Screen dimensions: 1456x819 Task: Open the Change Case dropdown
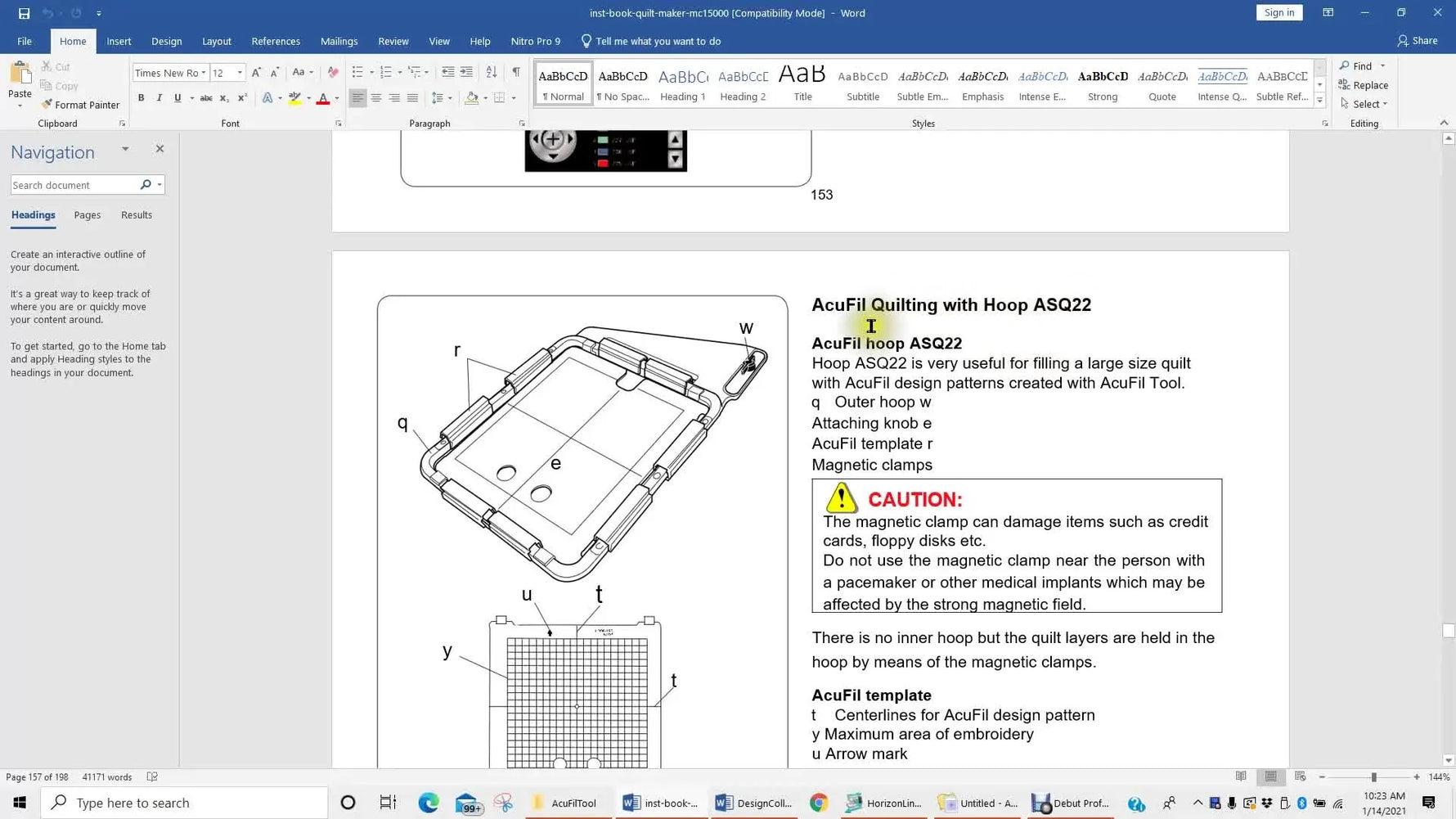point(302,73)
